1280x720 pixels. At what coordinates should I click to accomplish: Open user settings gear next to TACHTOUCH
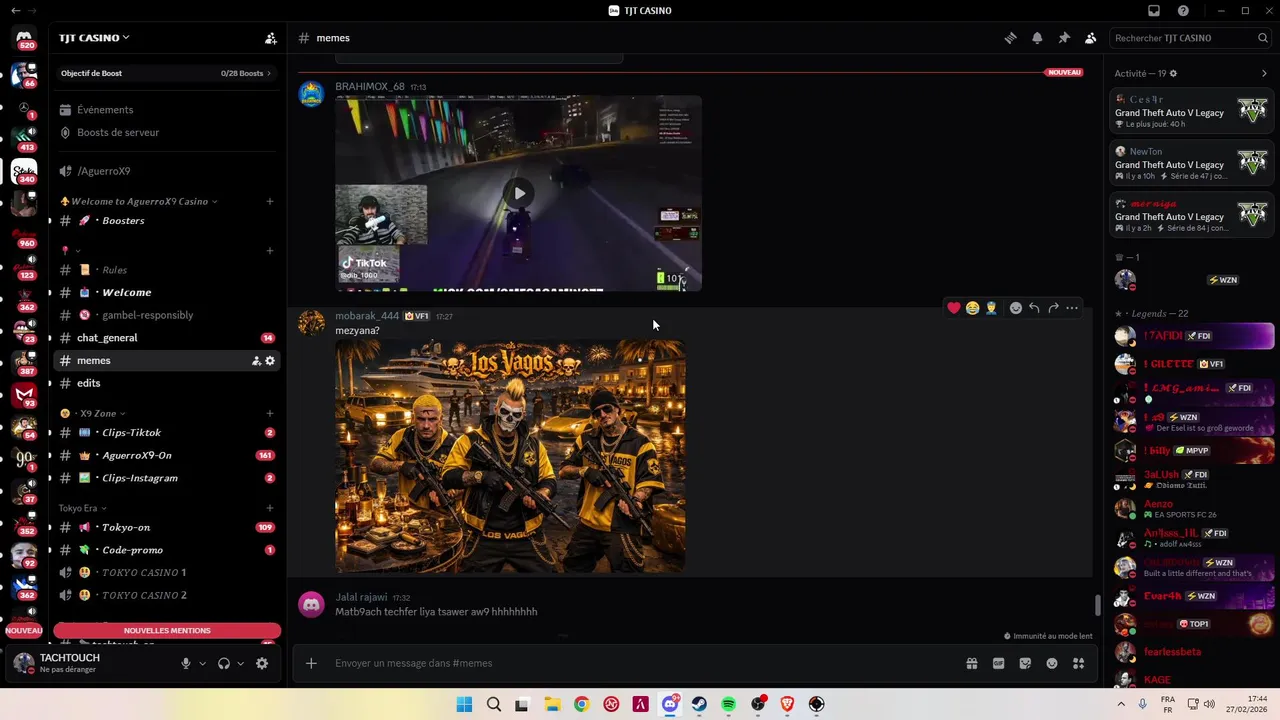tap(262, 663)
